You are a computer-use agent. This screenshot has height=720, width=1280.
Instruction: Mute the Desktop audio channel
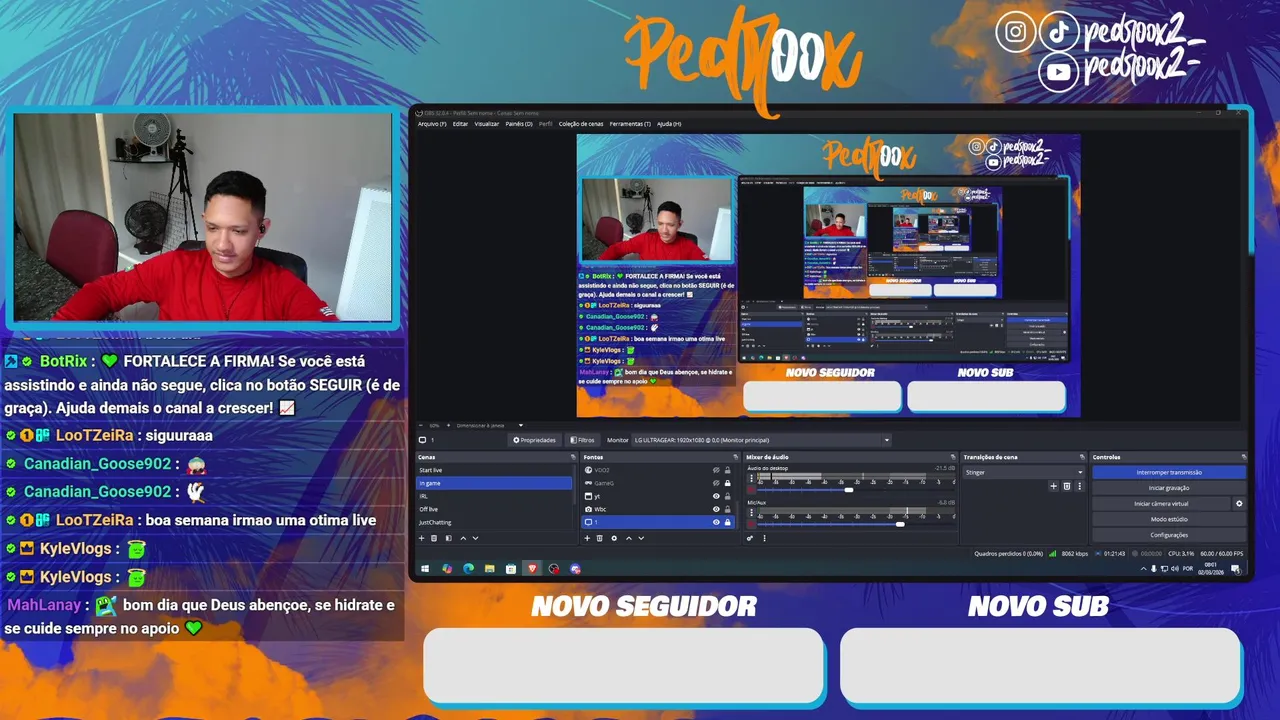751,490
